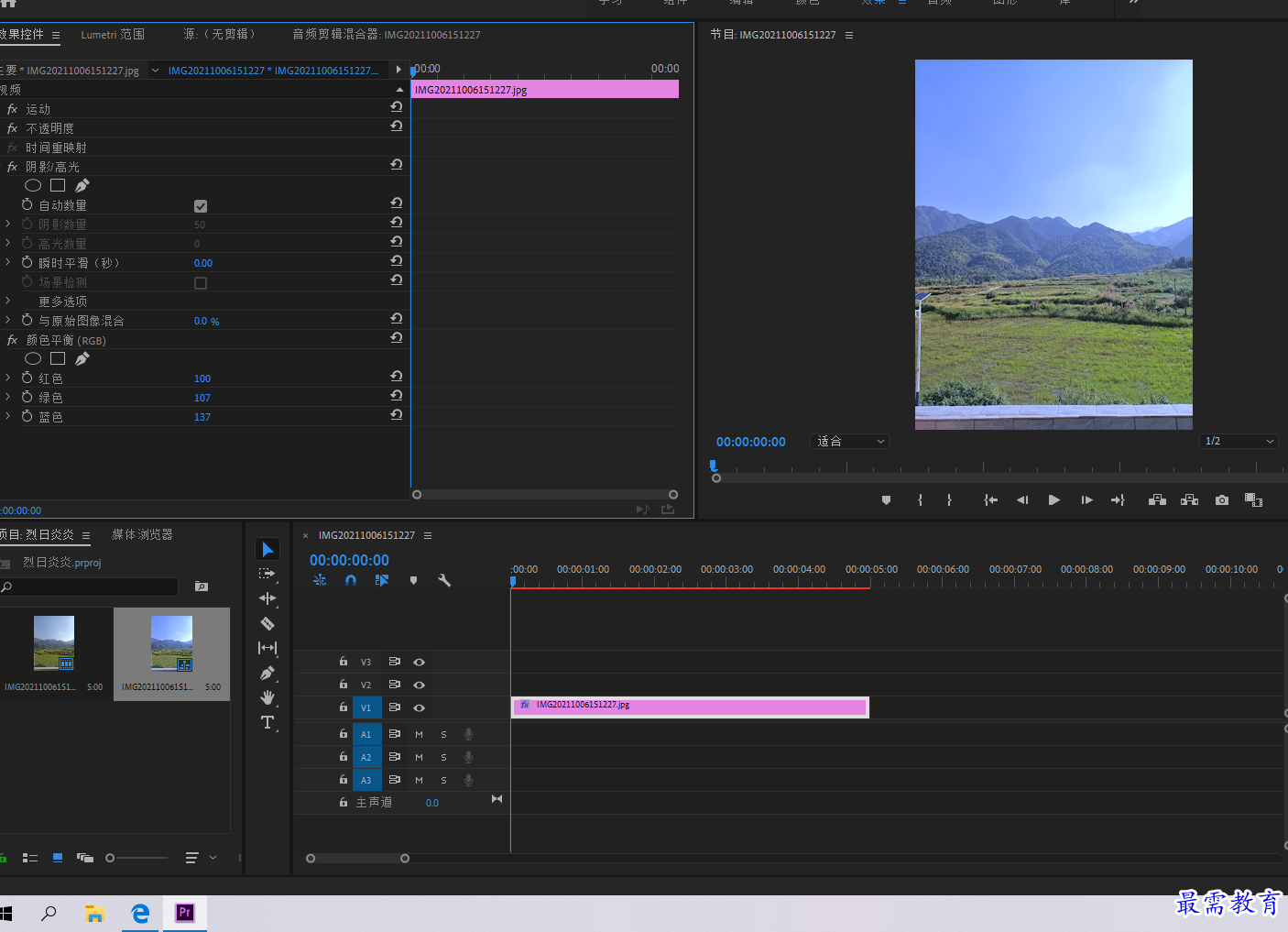Uncheck the Auto Amounts checkbox
This screenshot has width=1288, height=932.
(201, 206)
